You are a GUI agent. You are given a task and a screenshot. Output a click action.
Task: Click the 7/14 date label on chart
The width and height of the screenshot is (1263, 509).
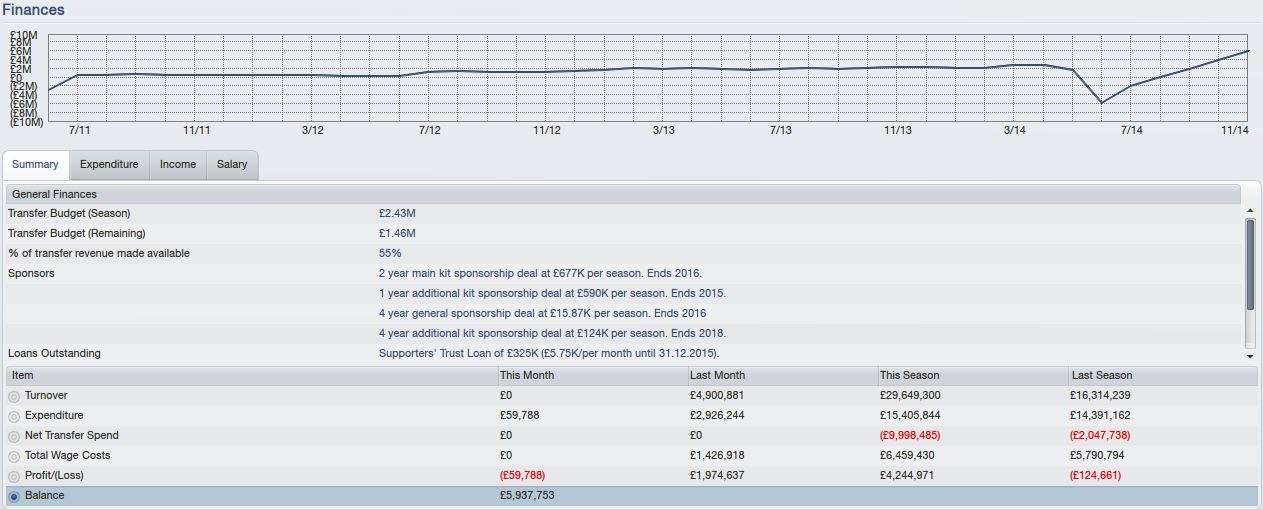(1131, 130)
